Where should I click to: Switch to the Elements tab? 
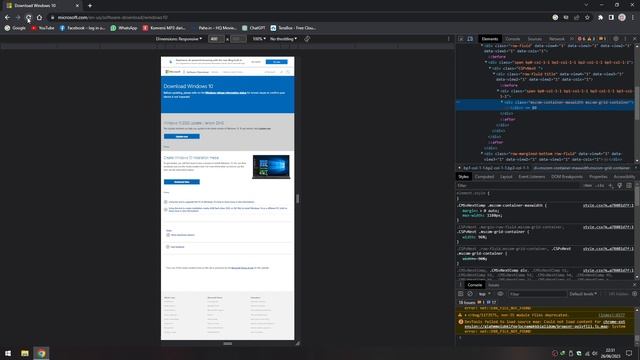tap(490, 39)
